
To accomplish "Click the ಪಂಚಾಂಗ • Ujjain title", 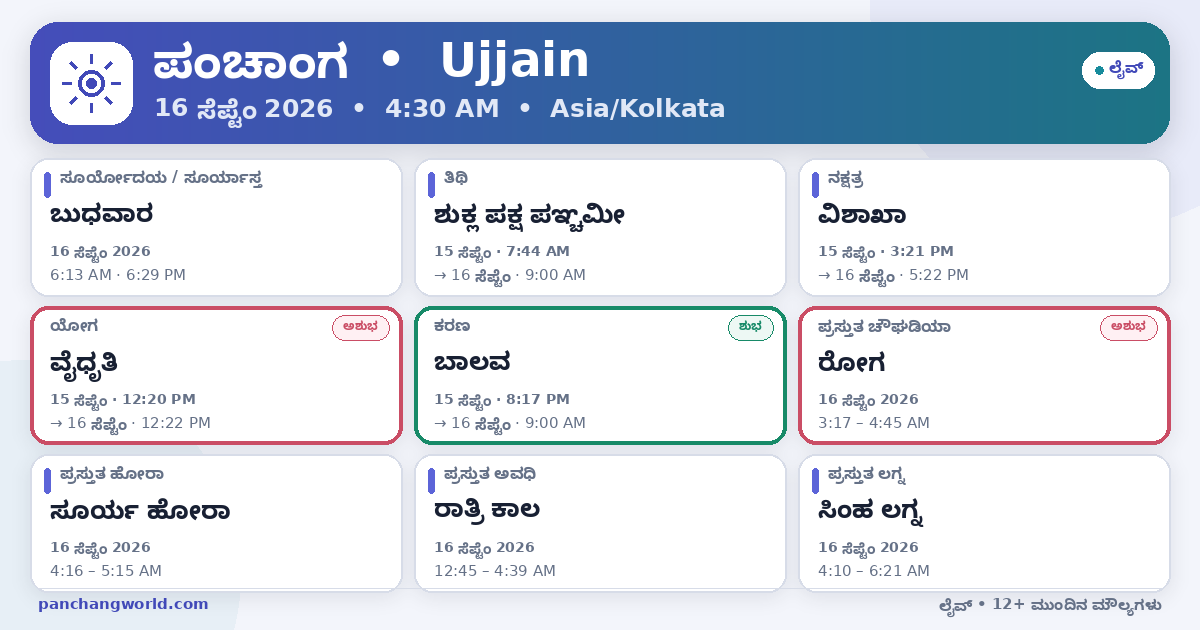I will click(371, 62).
